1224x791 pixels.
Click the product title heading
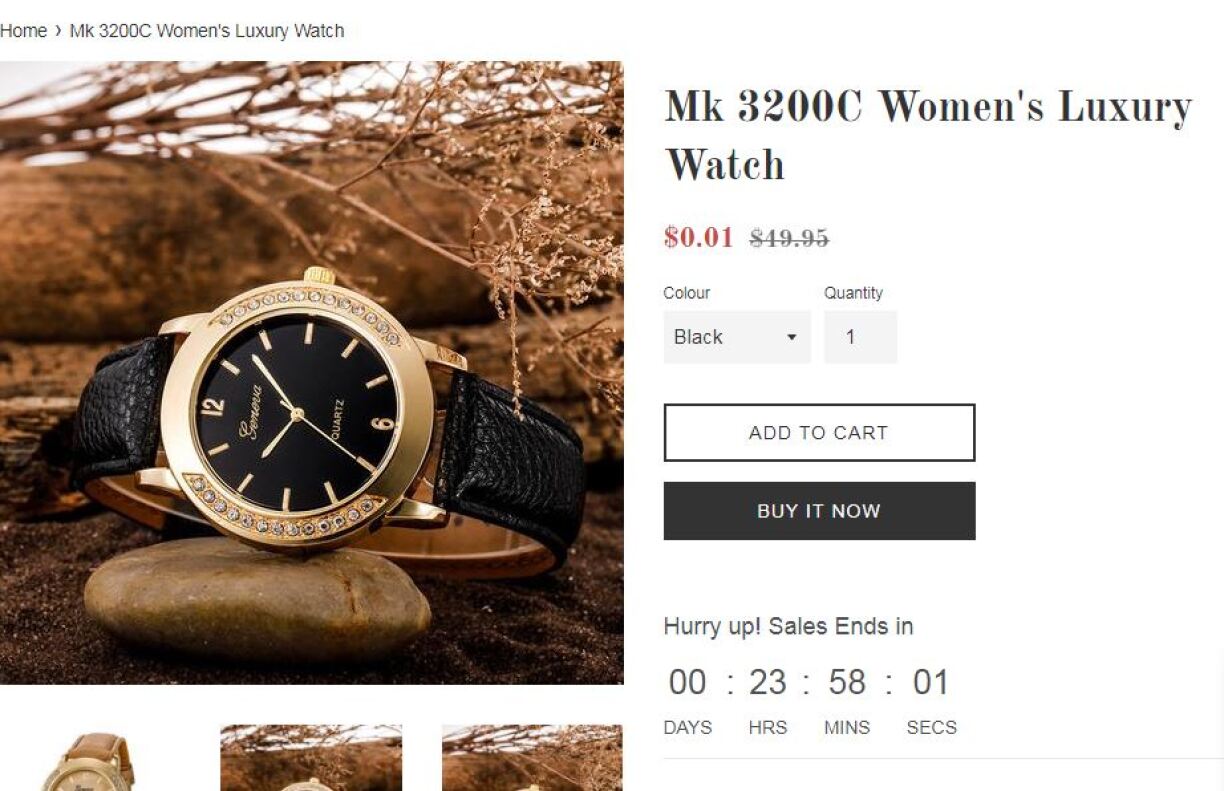pyautogui.click(x=928, y=135)
